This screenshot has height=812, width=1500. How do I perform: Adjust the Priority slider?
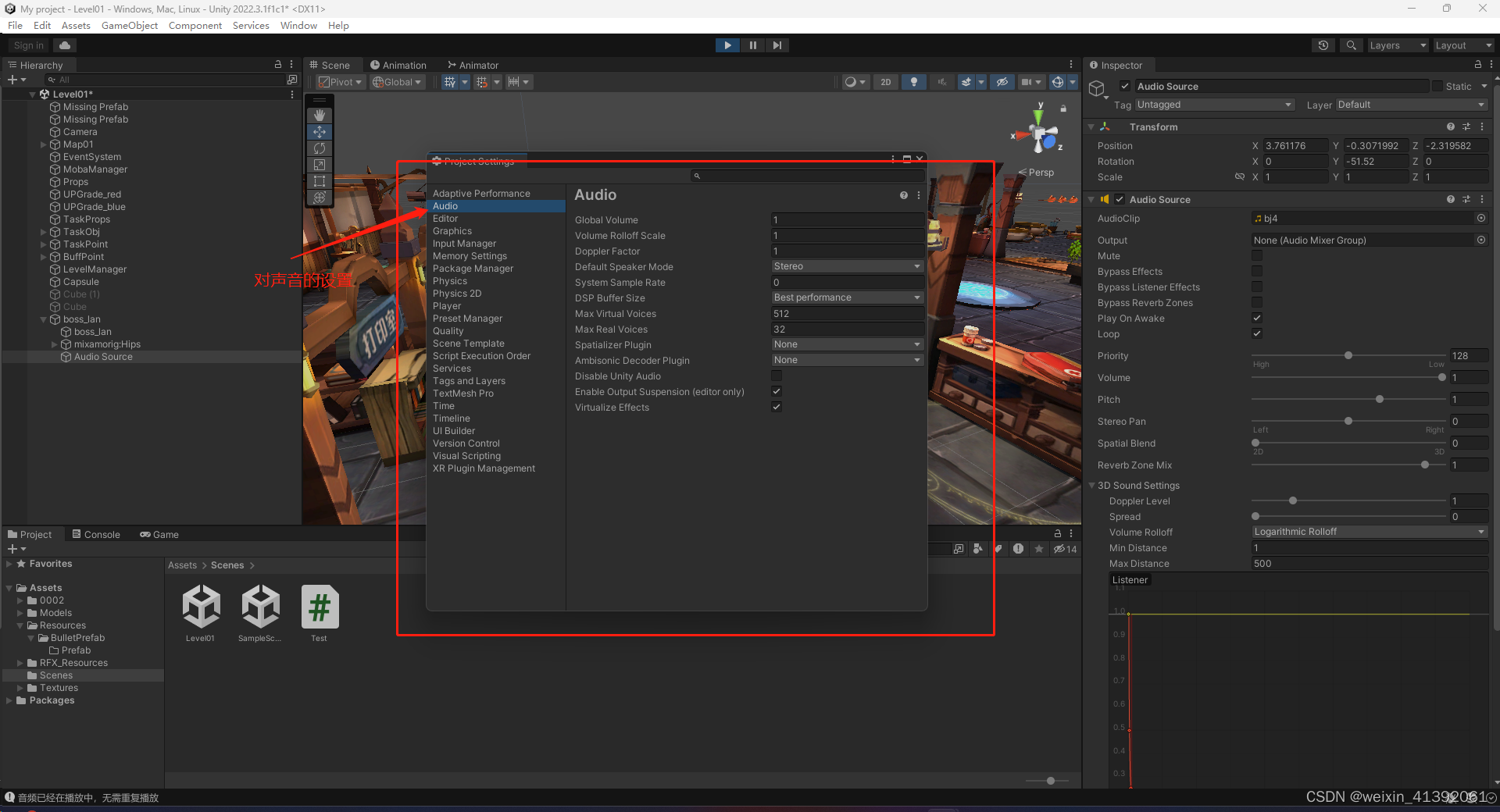pyautogui.click(x=1348, y=355)
